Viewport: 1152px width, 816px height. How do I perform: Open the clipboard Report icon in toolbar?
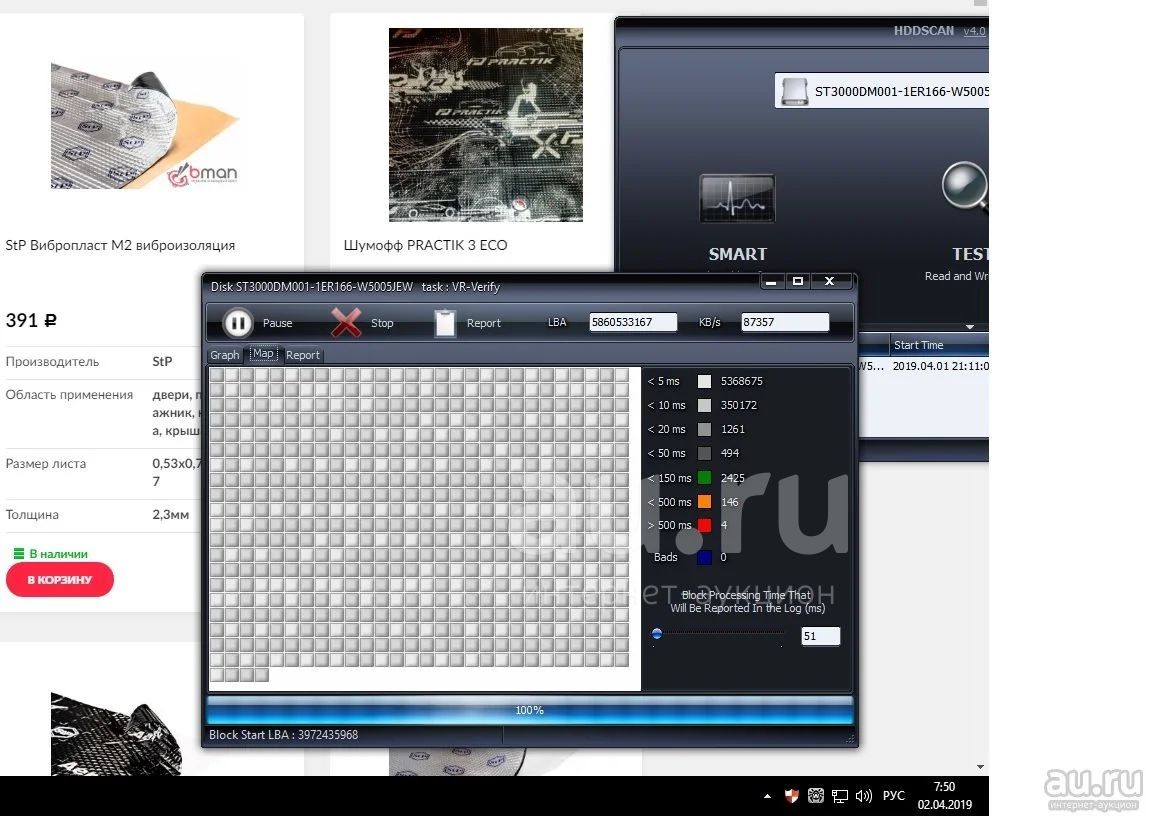click(445, 322)
